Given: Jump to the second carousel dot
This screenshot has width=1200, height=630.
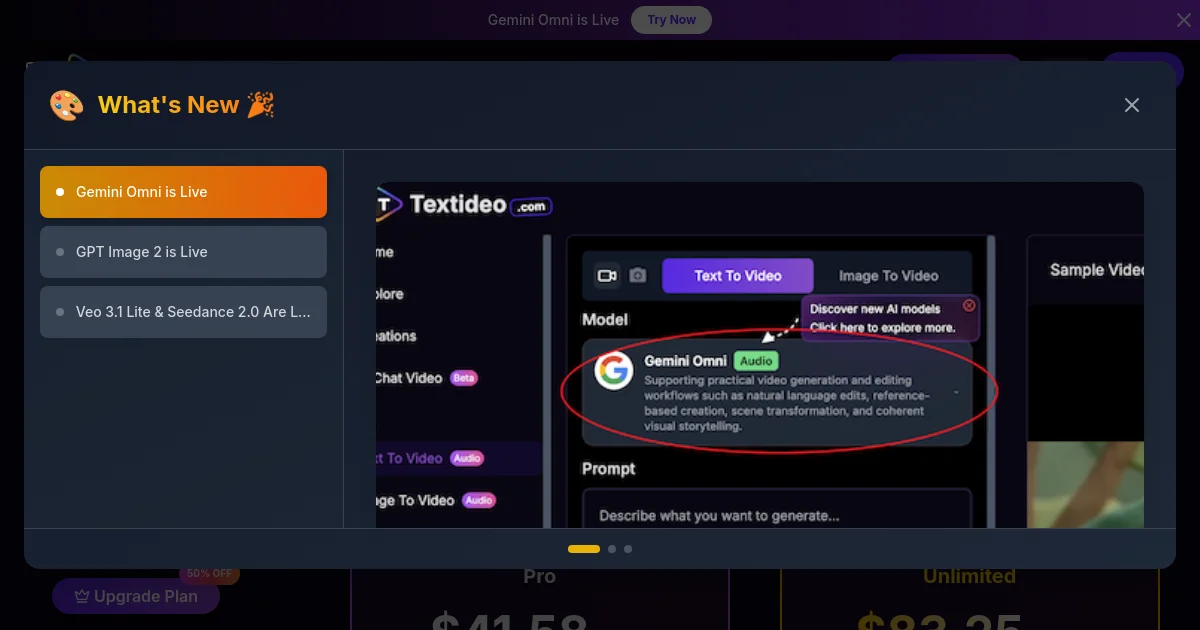Looking at the screenshot, I should [x=612, y=549].
